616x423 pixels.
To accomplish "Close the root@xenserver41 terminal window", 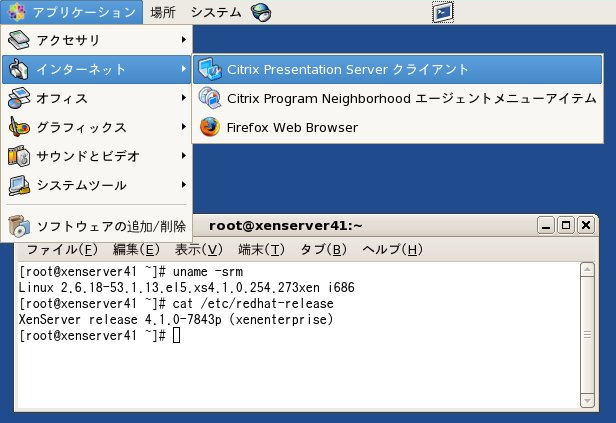I will [586, 225].
